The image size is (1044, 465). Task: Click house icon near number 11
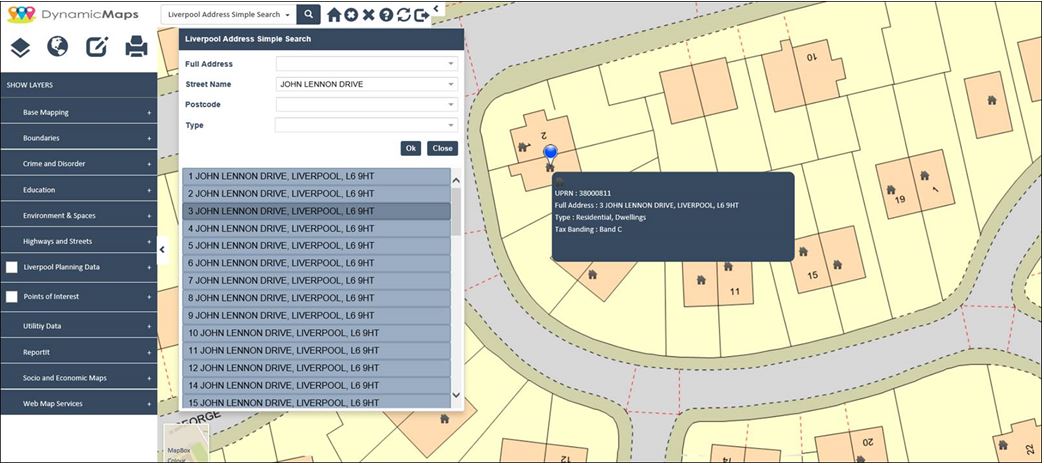(x=728, y=266)
